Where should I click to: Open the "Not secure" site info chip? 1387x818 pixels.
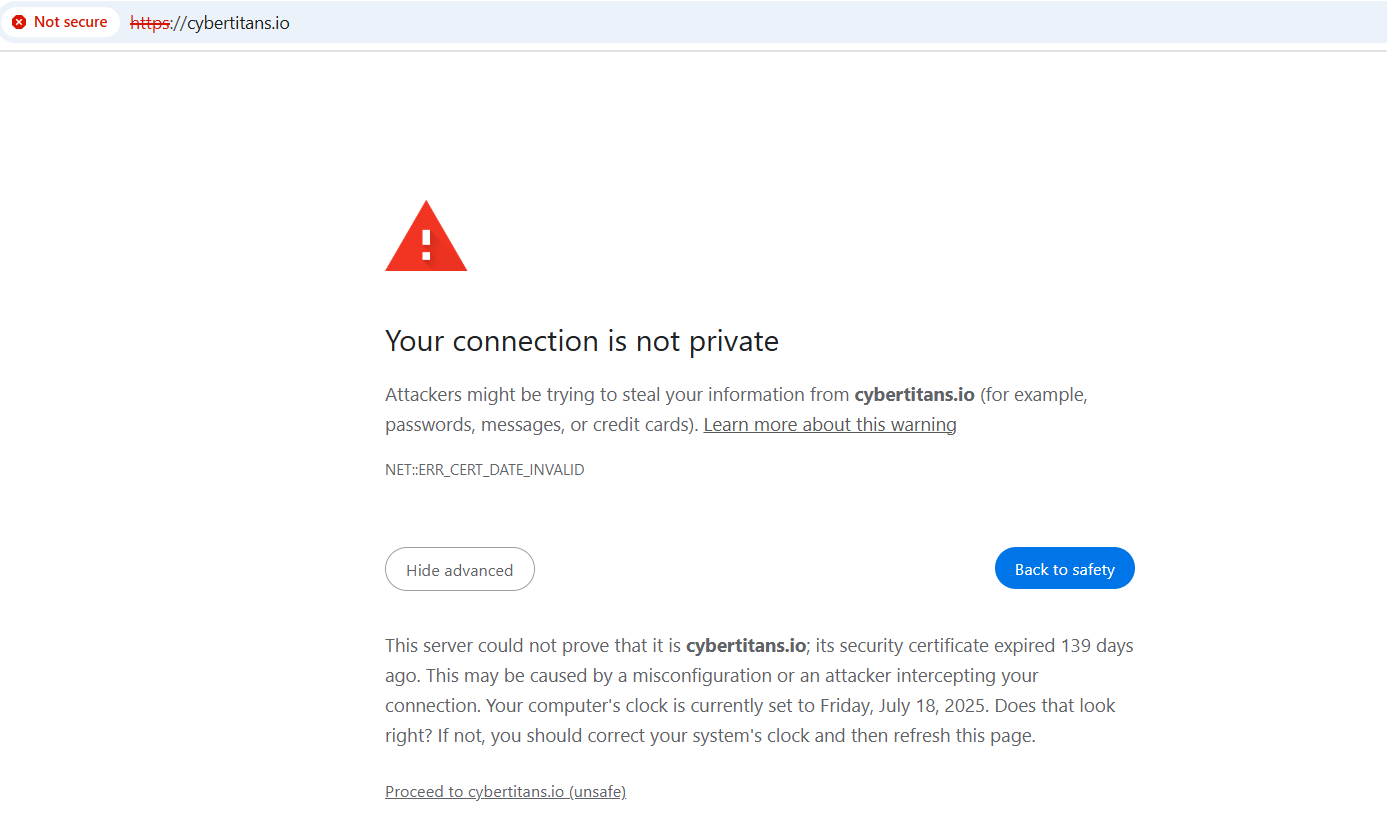click(61, 22)
